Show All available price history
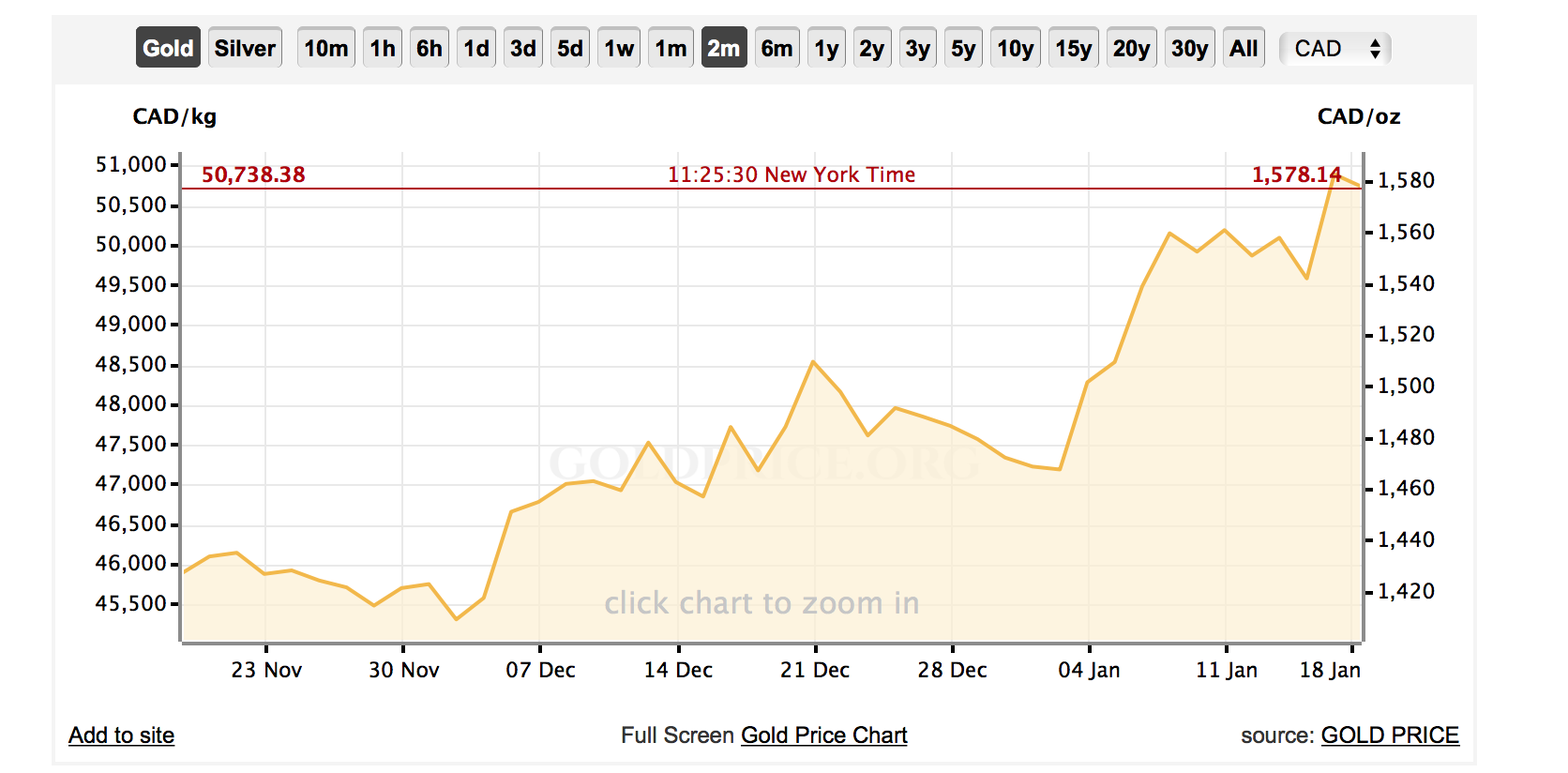Image resolution: width=1568 pixels, height=773 pixels. coord(1244,49)
